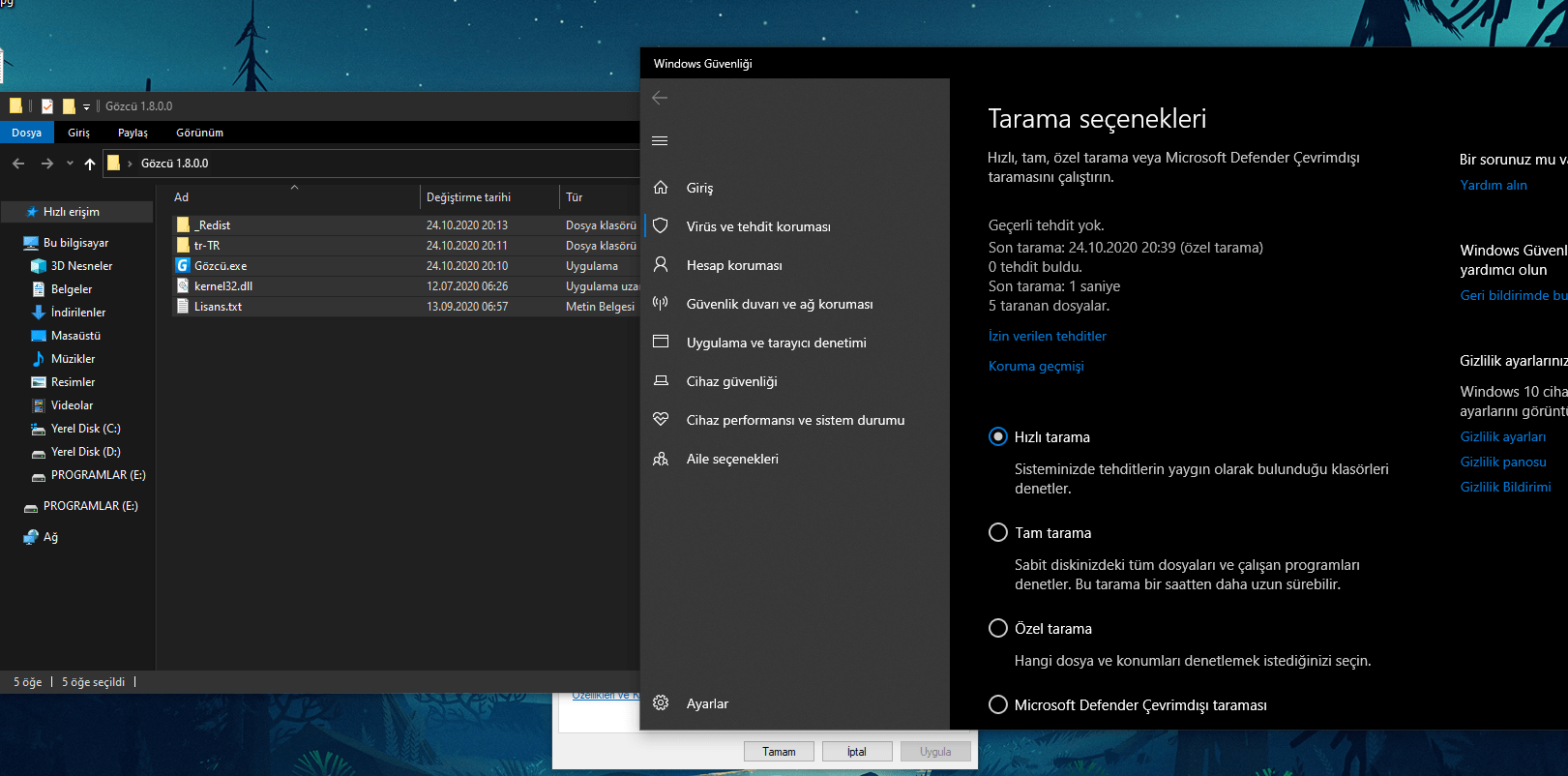The height and width of the screenshot is (776, 1568).
Task: Click the Forward arrow in File Explorer
Action: coord(46,164)
